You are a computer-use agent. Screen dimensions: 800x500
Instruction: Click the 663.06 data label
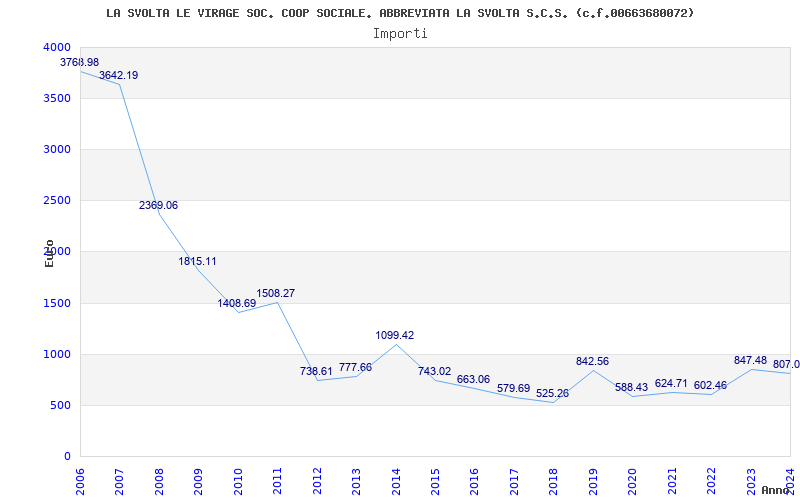pos(473,380)
